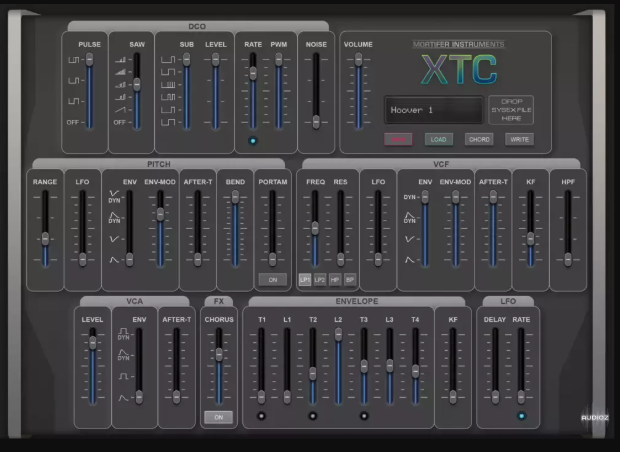Click the CHORUS amount slider handle
Screen dimensions: 620x452
point(219,354)
